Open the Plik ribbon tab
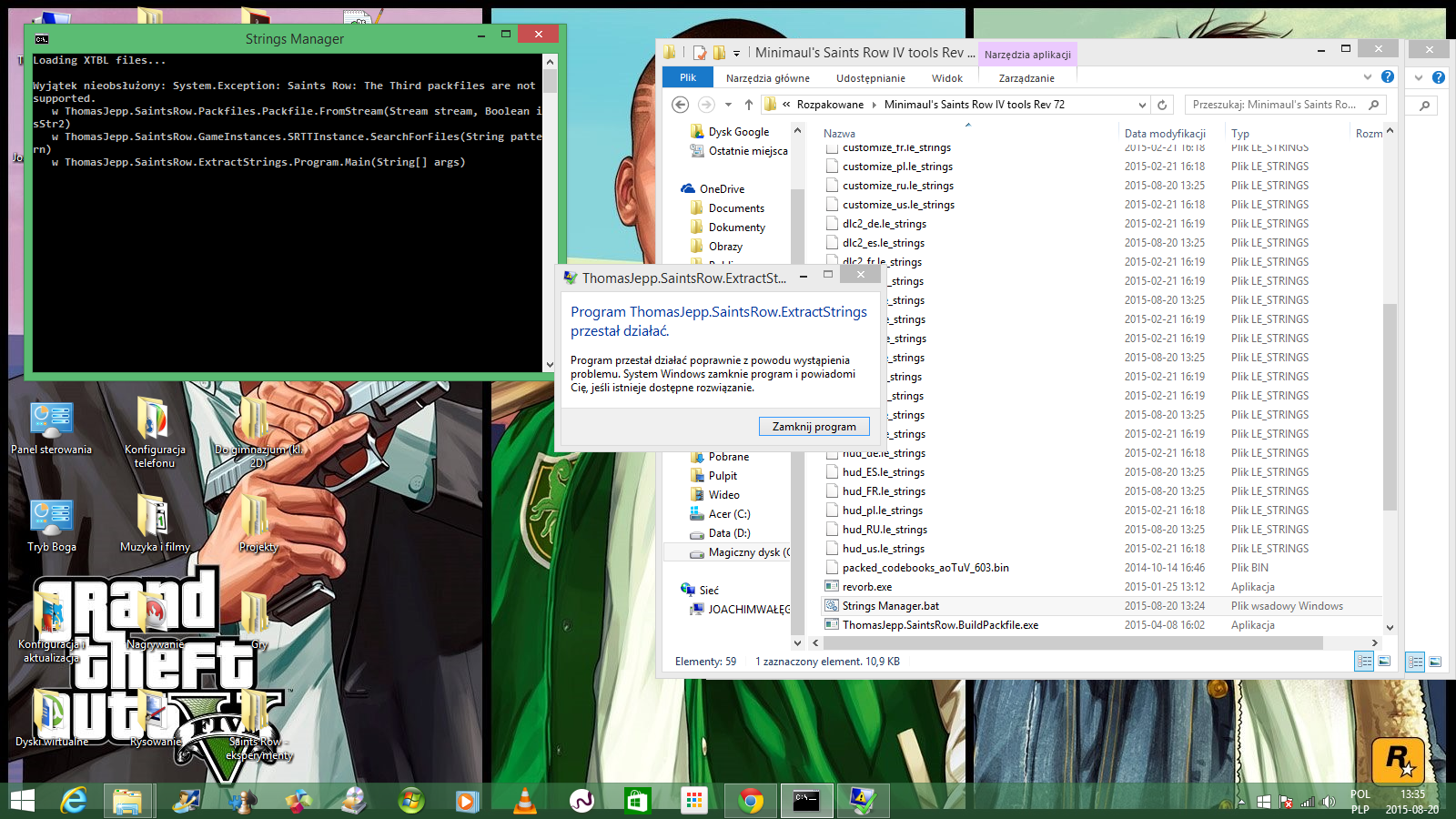This screenshot has width=1456, height=819. 688,78
